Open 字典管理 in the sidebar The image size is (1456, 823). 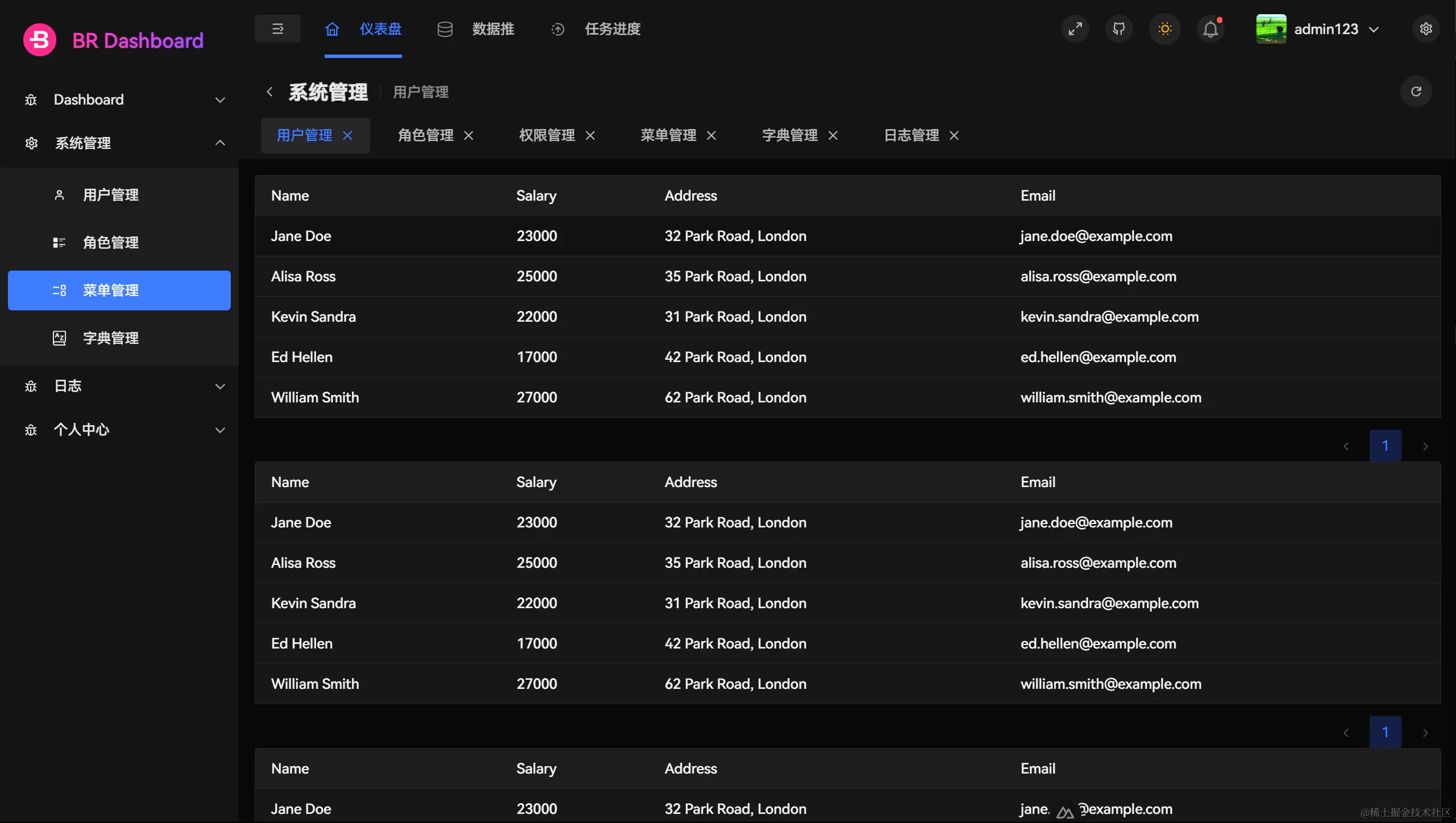tap(119, 338)
